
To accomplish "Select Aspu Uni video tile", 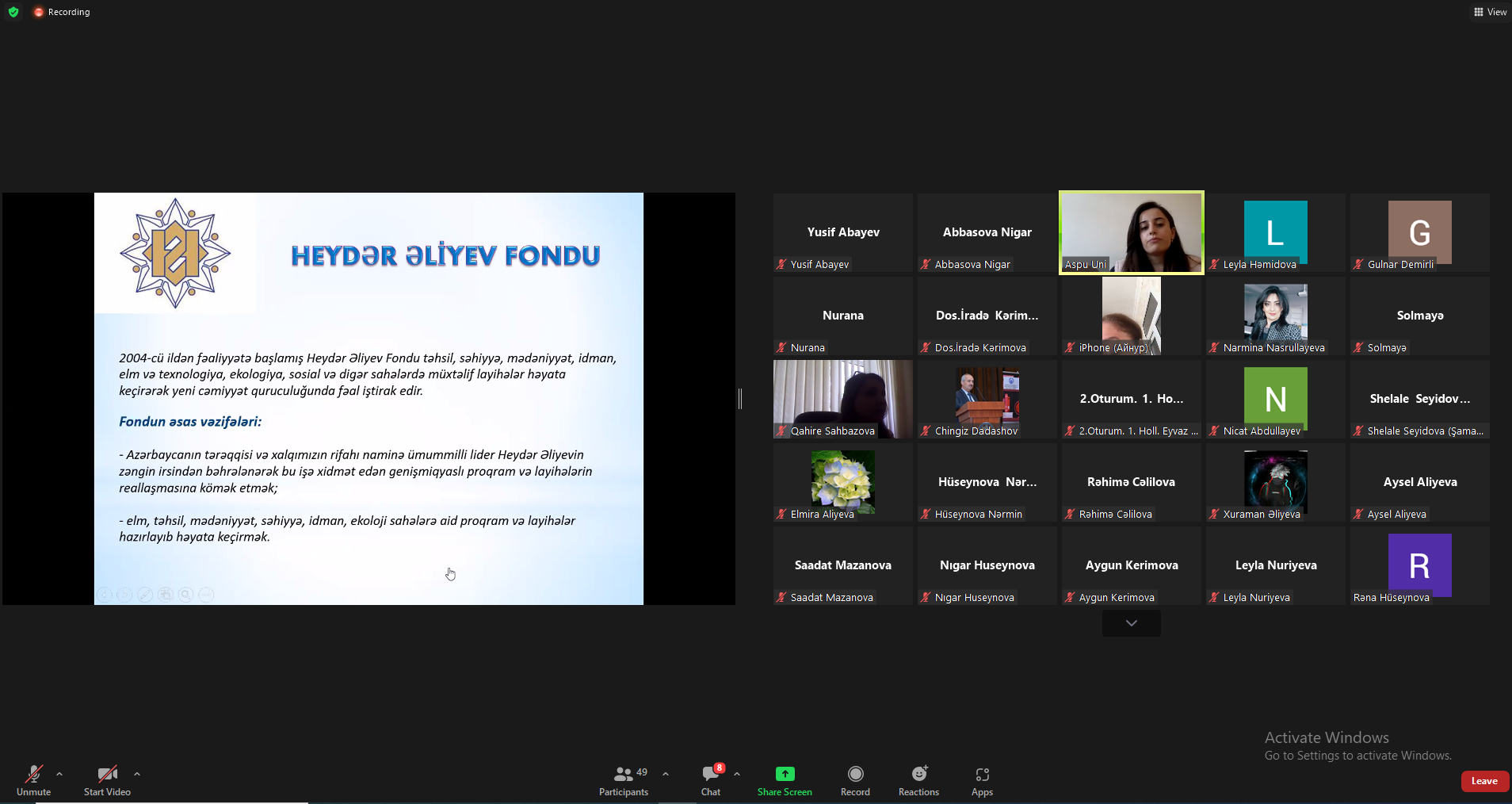I will 1131,232.
